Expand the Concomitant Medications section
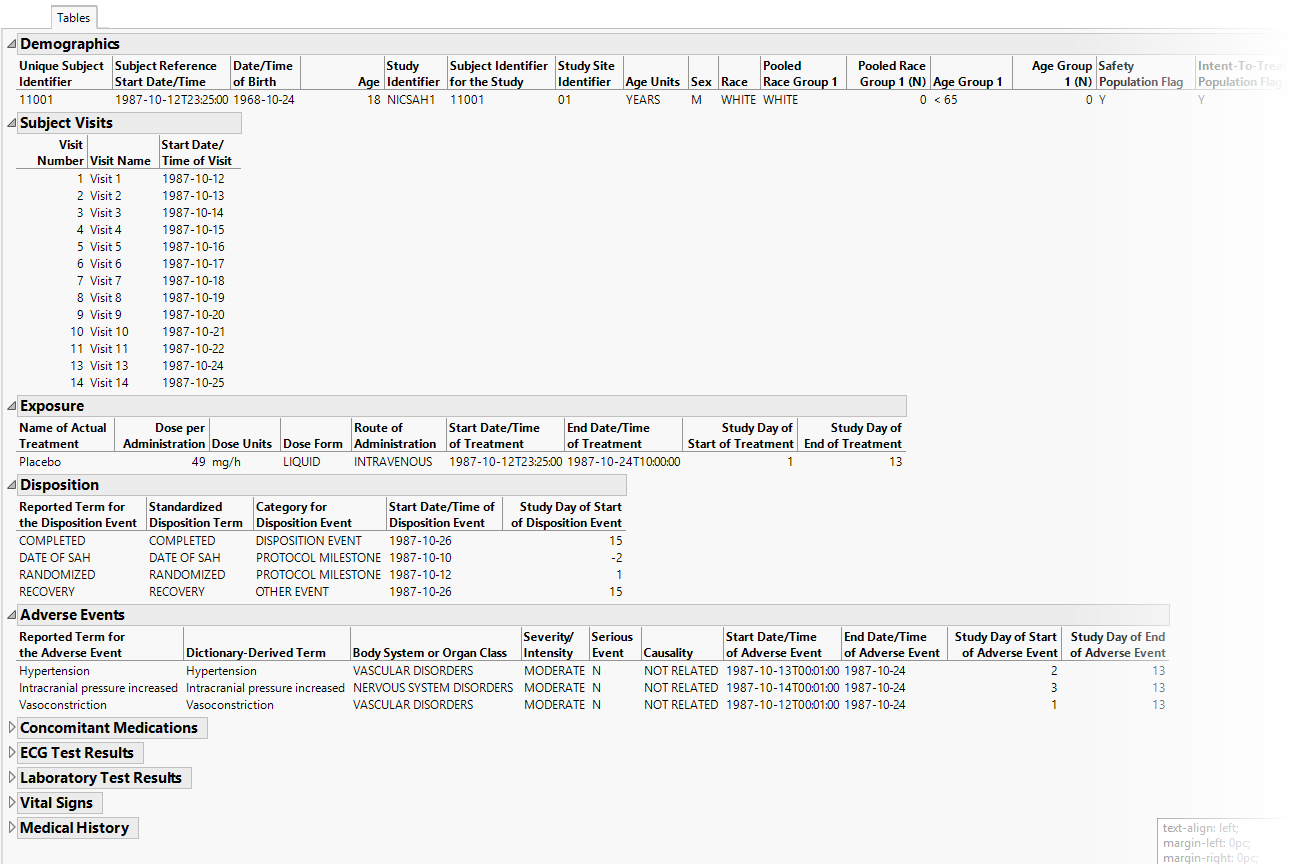 tap(12, 728)
